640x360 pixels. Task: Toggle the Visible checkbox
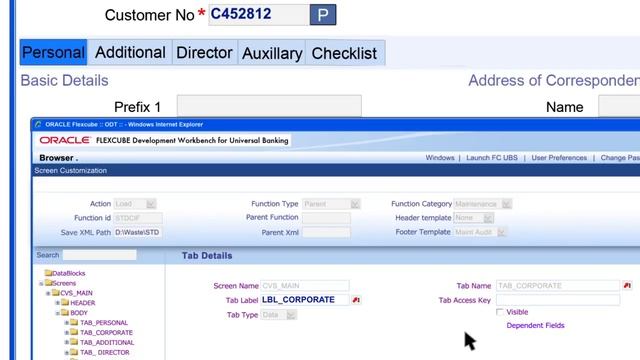(x=500, y=312)
